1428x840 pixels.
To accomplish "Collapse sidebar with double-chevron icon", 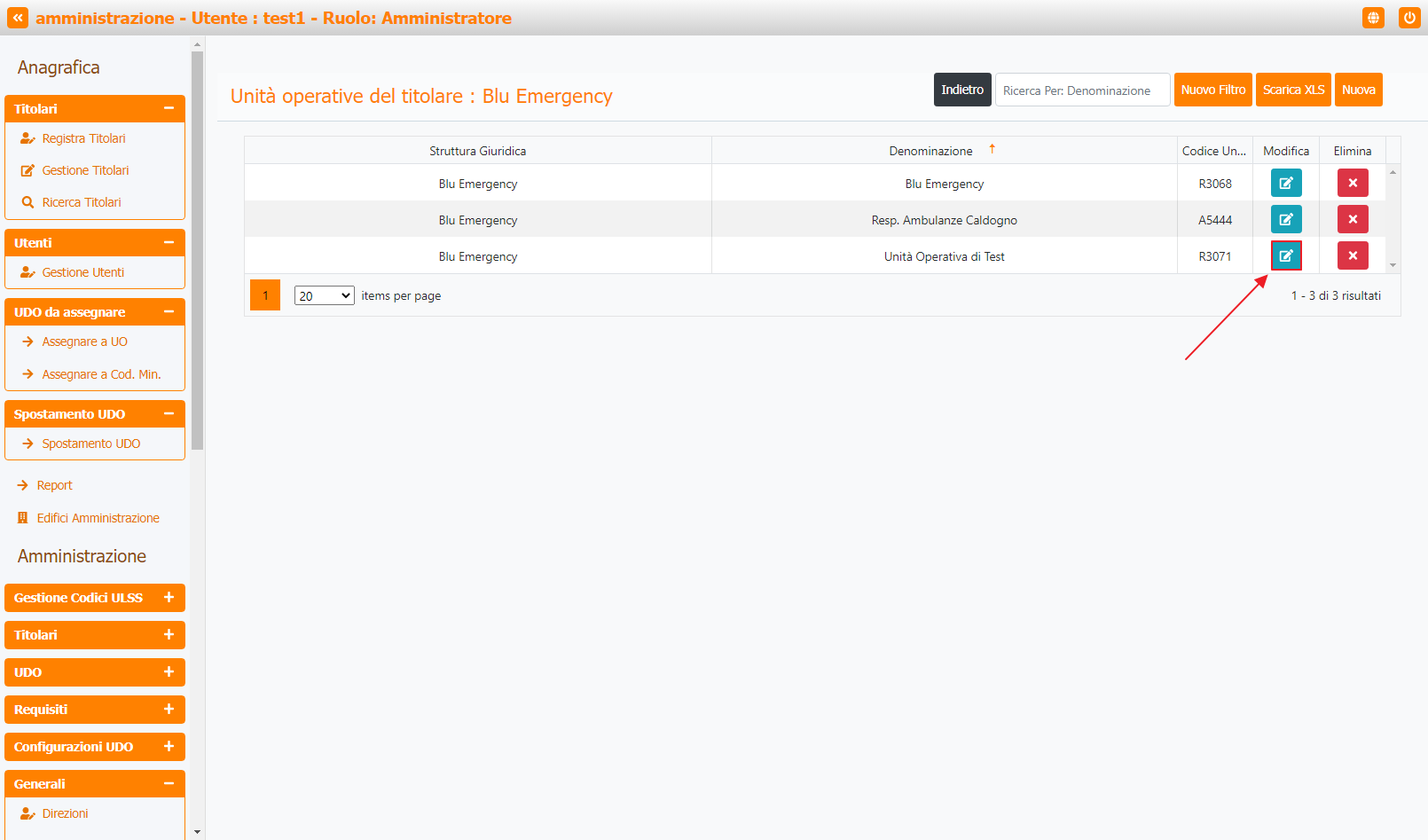I will (18, 18).
